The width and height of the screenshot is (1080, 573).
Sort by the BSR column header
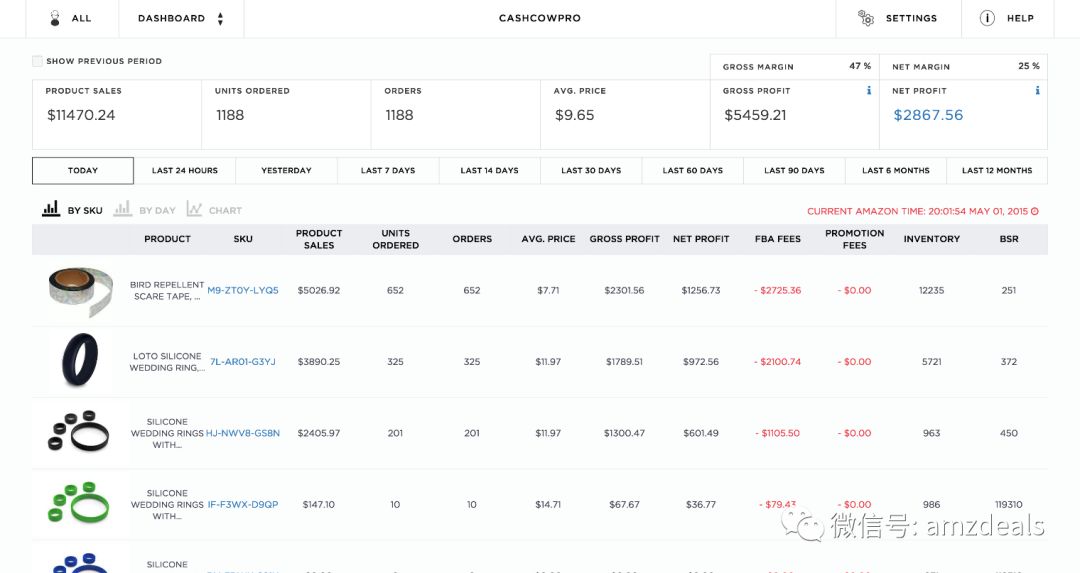pos(1008,239)
